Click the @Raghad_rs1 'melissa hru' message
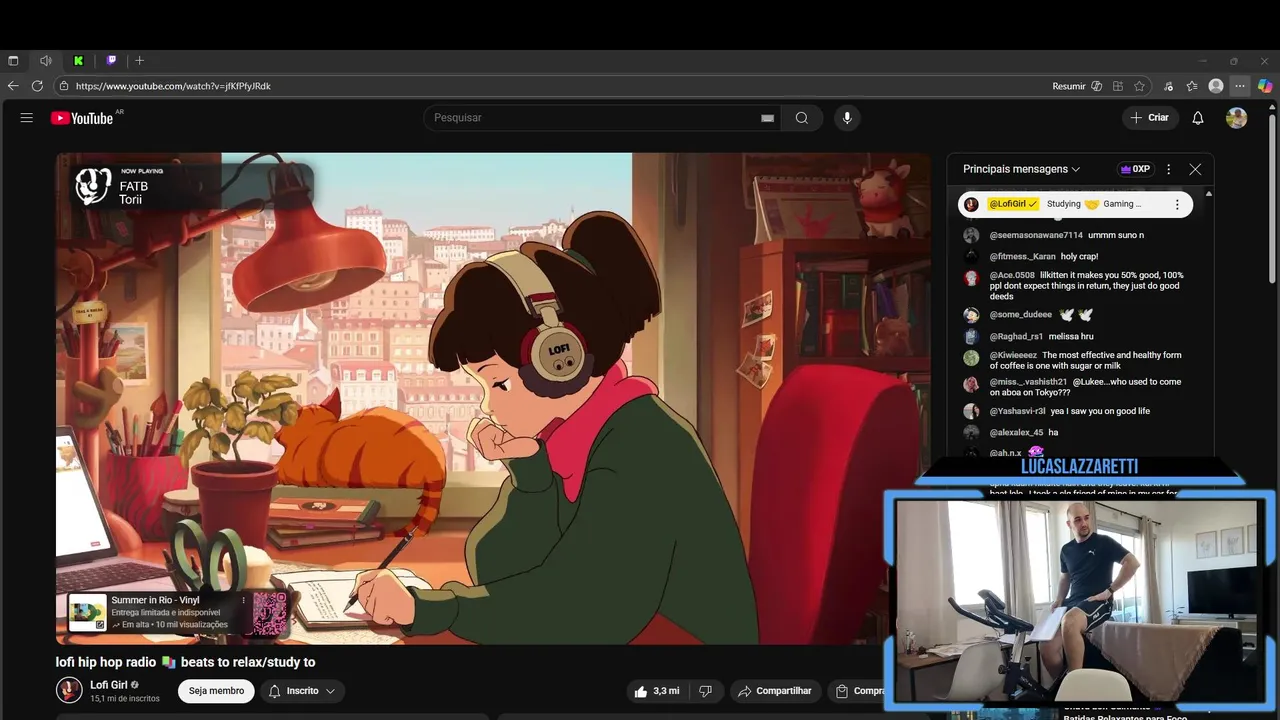This screenshot has width=1280, height=720. point(1071,336)
